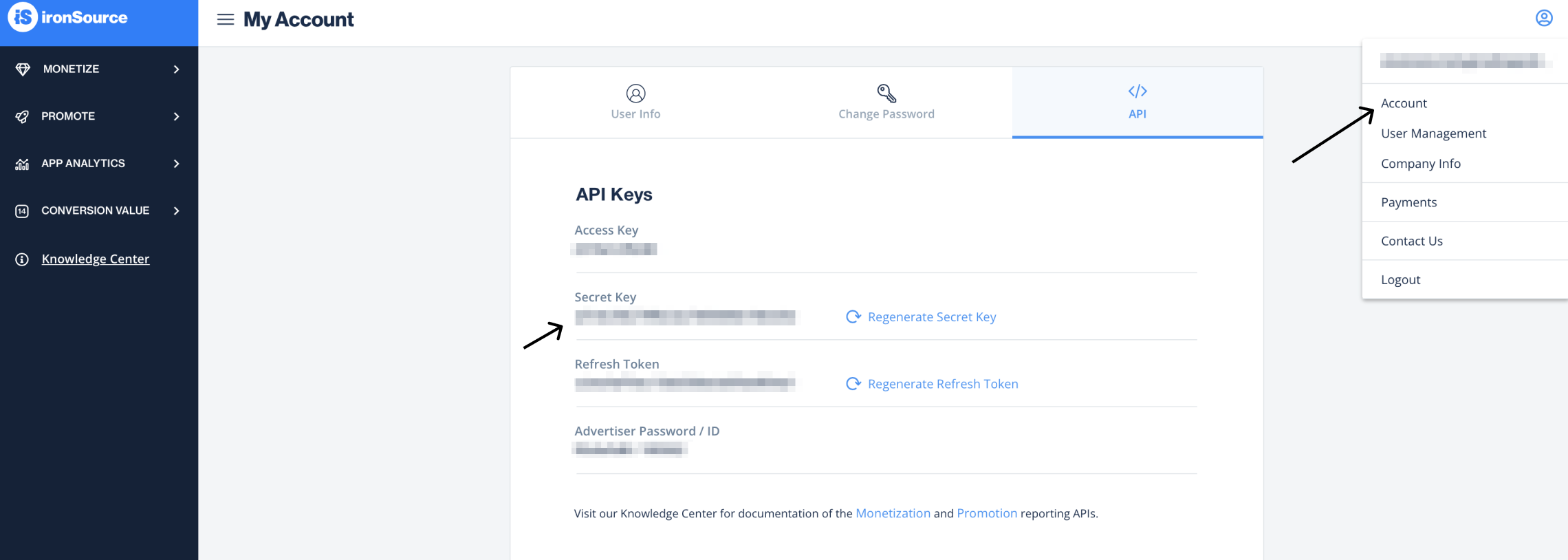Image resolution: width=1568 pixels, height=560 pixels.
Task: Expand the Promote menu chevron
Action: pos(177,116)
